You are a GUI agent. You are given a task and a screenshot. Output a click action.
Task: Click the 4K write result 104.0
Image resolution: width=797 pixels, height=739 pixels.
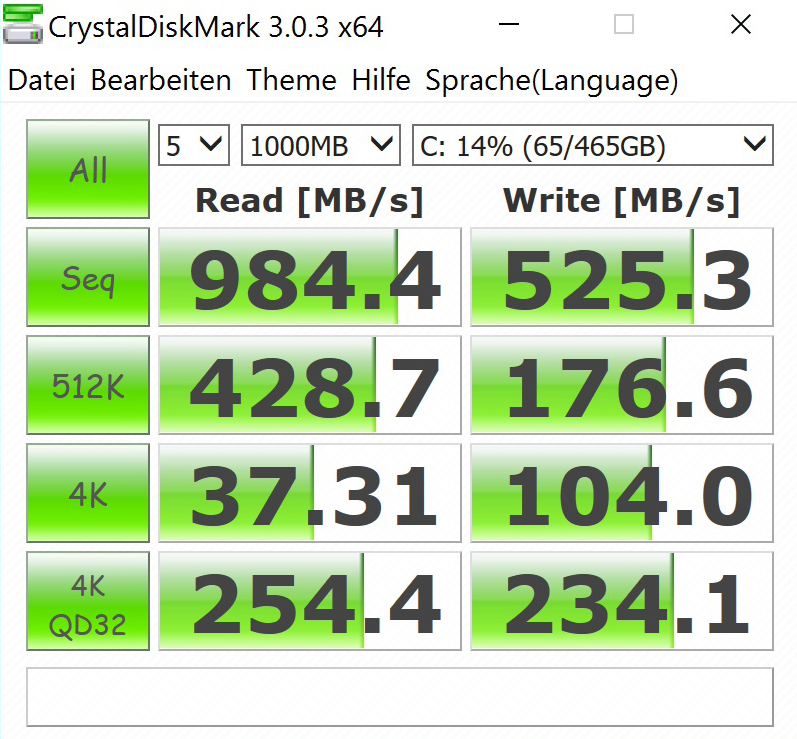click(622, 493)
